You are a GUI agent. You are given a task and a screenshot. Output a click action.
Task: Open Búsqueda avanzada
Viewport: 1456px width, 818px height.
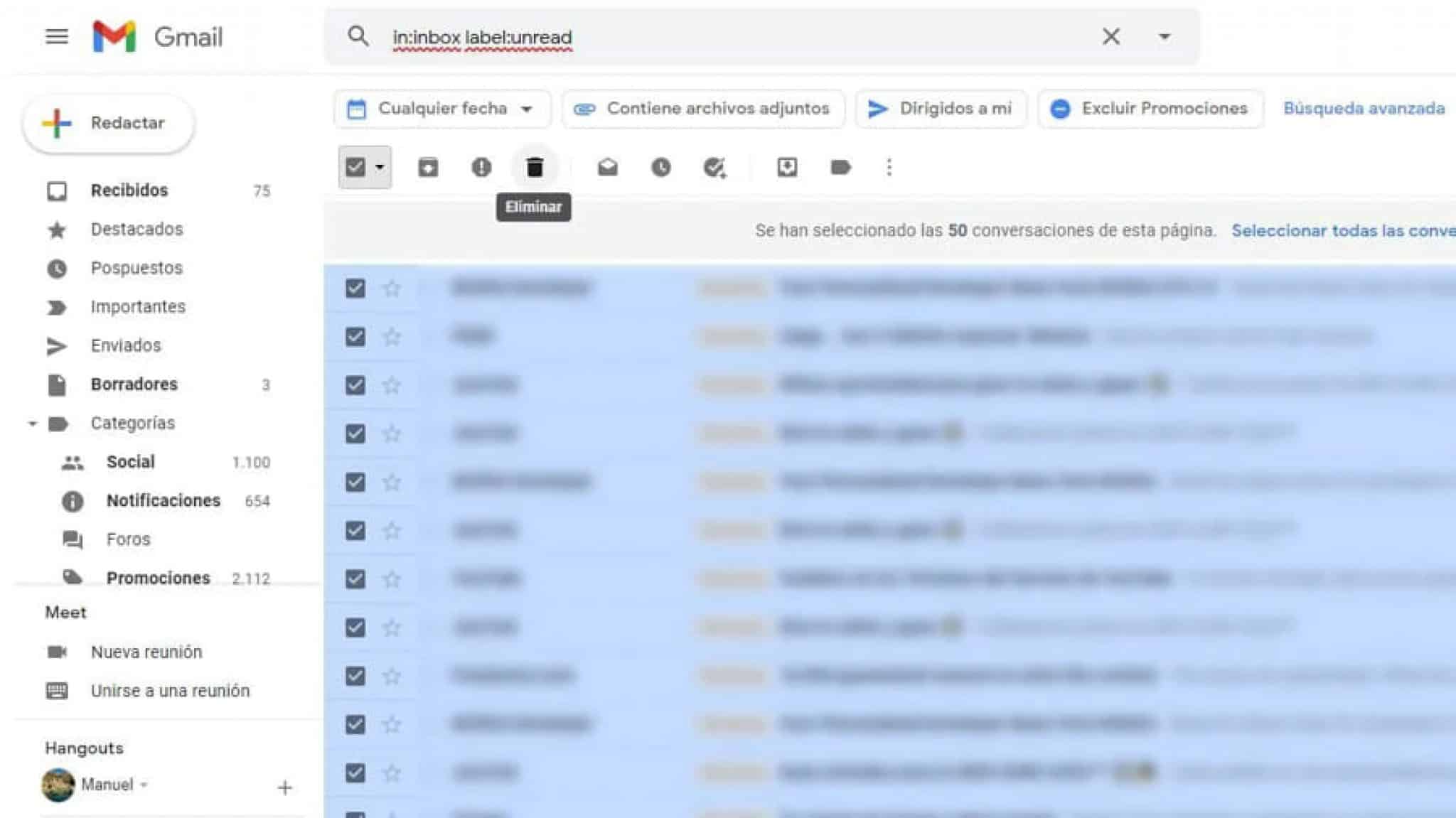click(1364, 109)
